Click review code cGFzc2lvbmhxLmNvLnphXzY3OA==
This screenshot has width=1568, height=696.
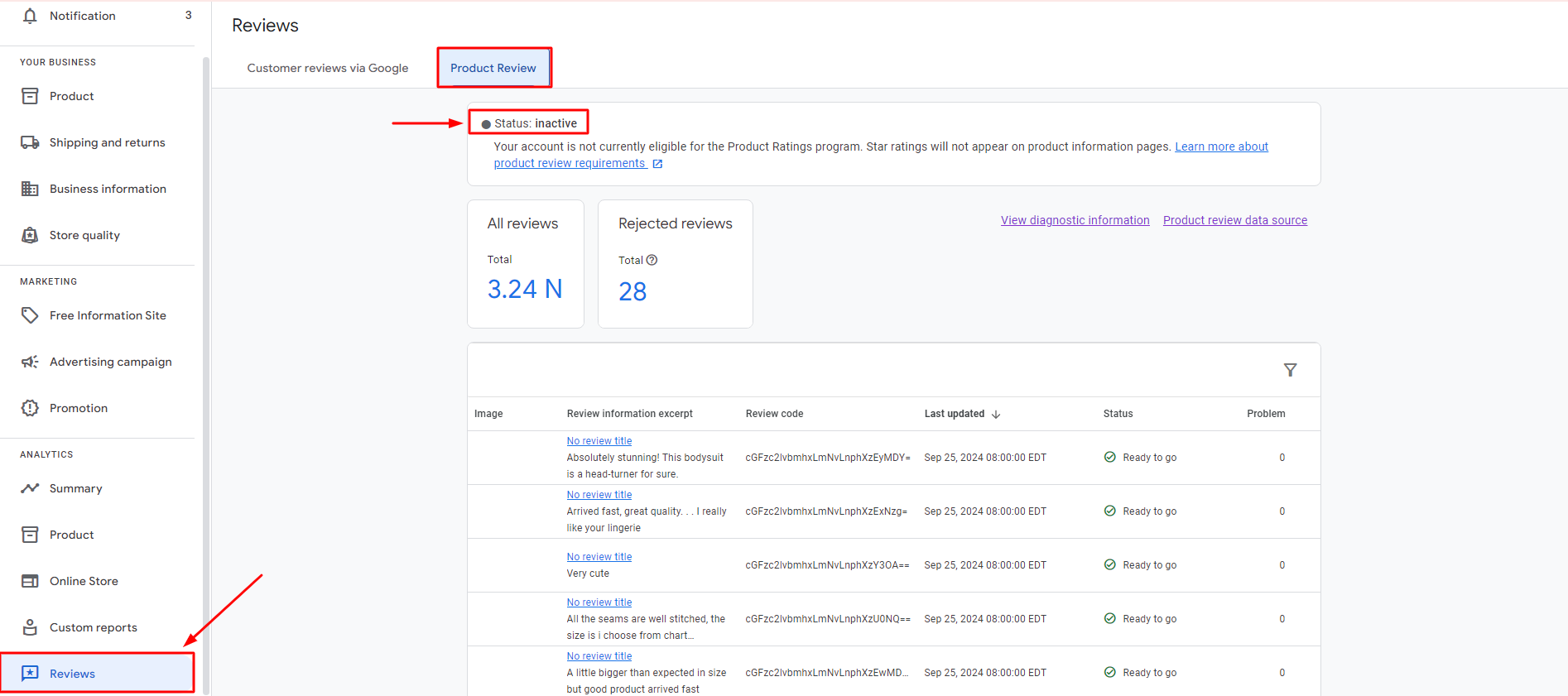(x=827, y=565)
